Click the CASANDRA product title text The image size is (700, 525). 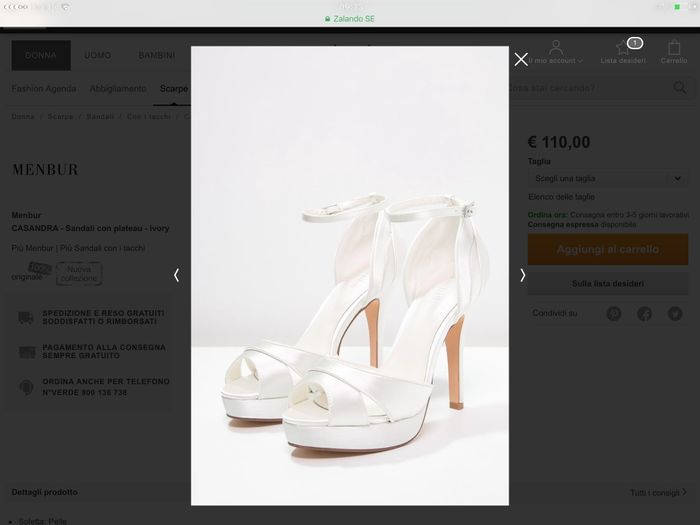click(91, 228)
